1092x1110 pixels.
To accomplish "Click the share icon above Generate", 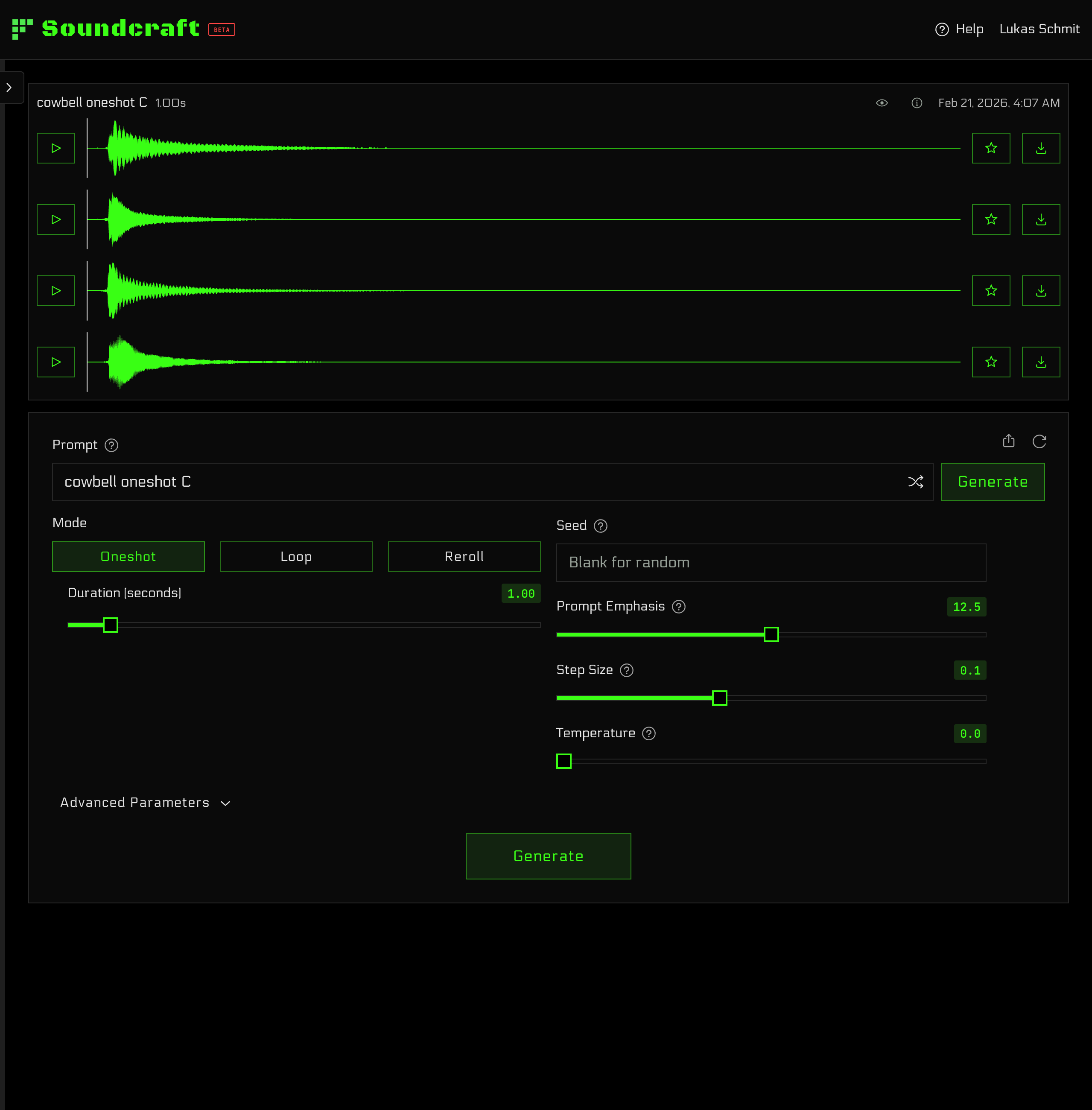I will 1008,441.
